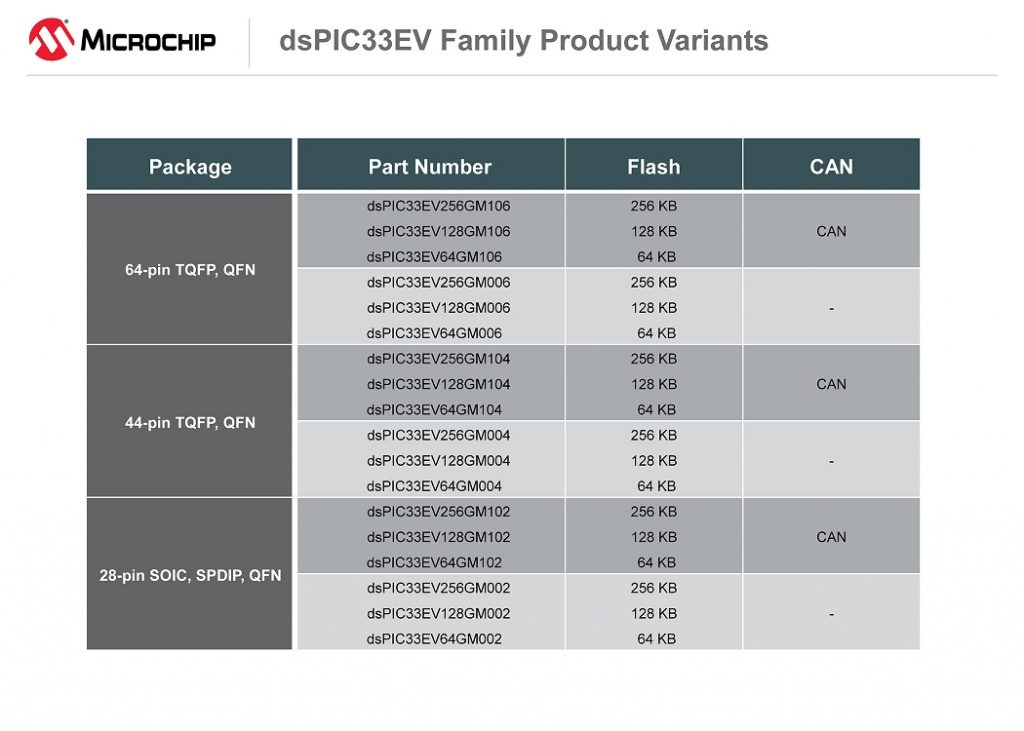Click part number dsPIC33EV128GM102

(x=438, y=537)
